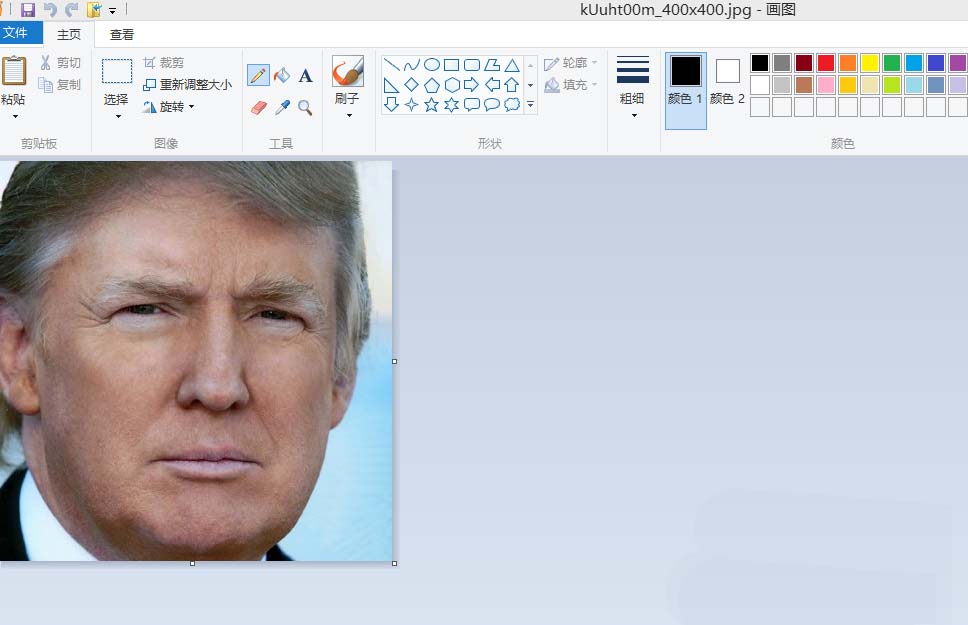Select the Text tool
The width and height of the screenshot is (968, 625).
point(305,75)
